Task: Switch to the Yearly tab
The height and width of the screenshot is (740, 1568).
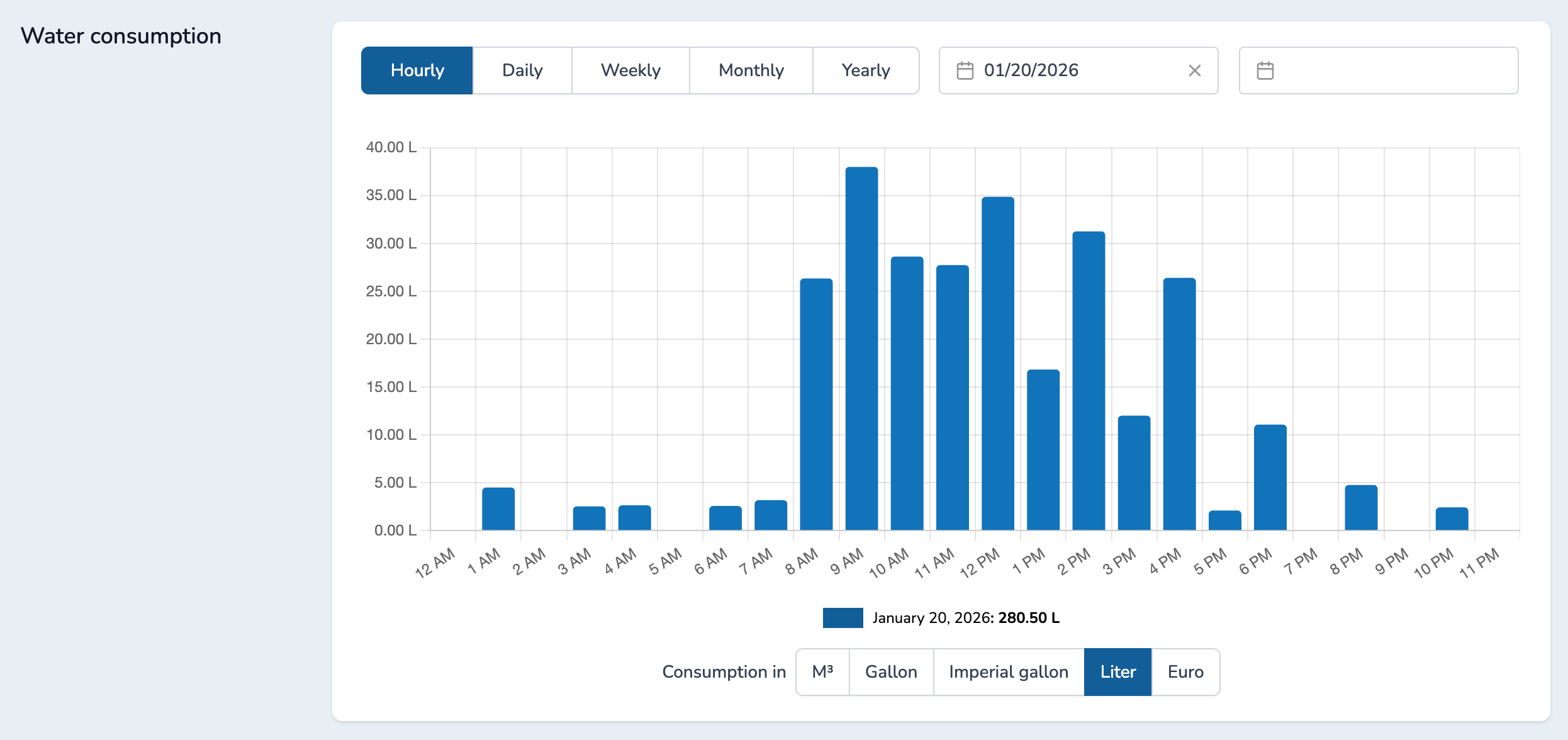Action: pos(866,70)
